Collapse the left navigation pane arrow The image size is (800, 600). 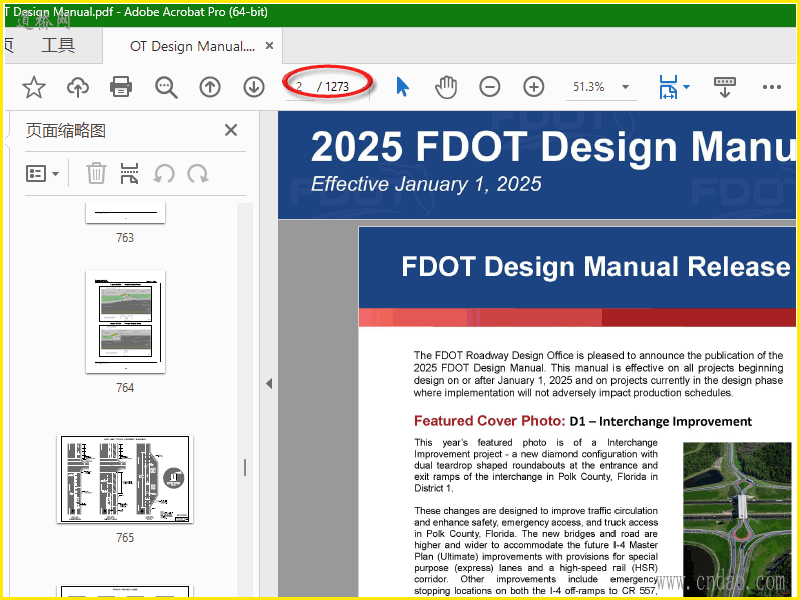268,383
